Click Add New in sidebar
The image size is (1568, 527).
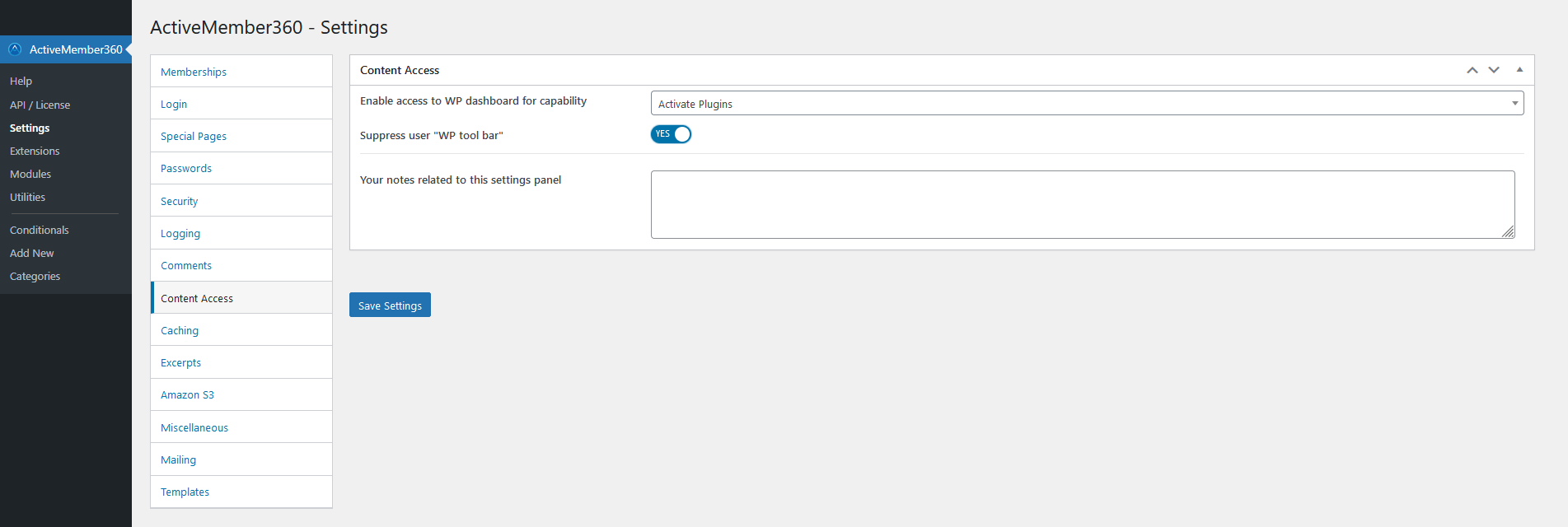click(66, 253)
